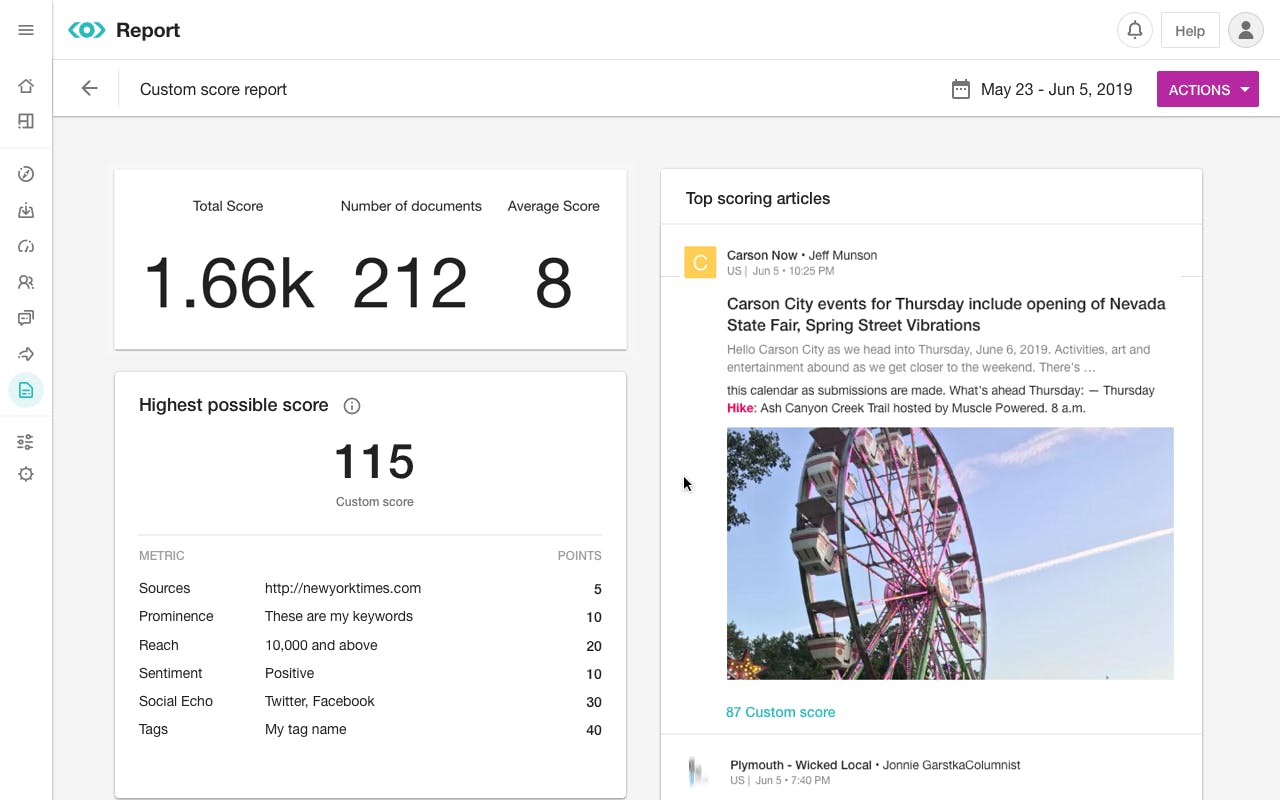Image resolution: width=1280 pixels, height=800 pixels.
Task: Click the Sources metric row label
Action: (164, 588)
